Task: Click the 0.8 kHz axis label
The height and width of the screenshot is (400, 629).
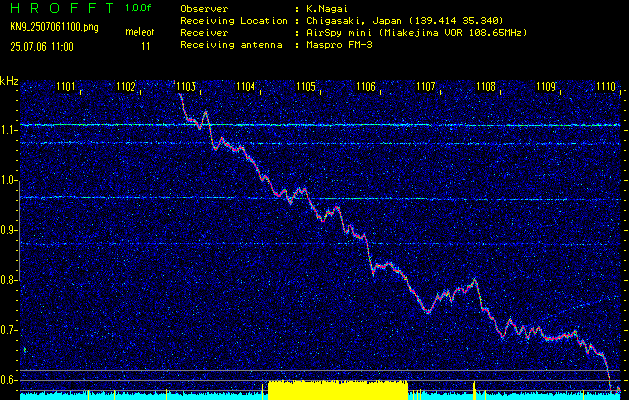Action: pos(9,280)
